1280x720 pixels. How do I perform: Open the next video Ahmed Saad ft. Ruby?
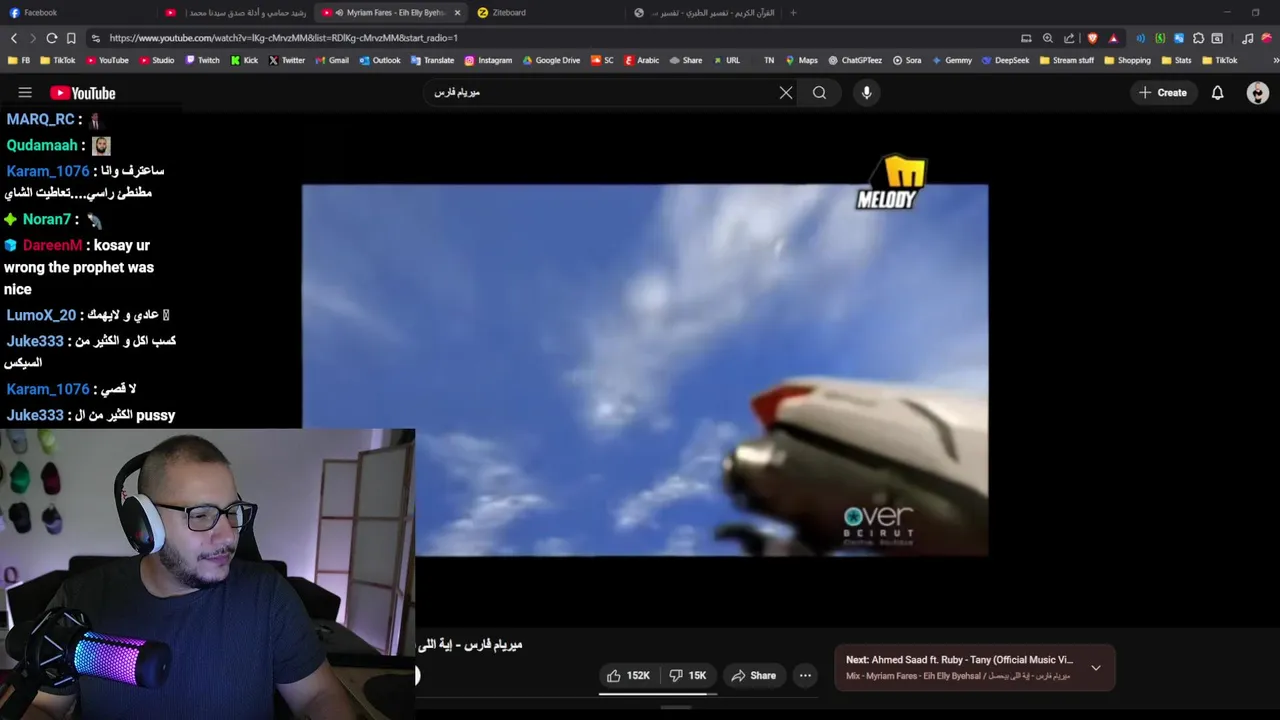958,660
